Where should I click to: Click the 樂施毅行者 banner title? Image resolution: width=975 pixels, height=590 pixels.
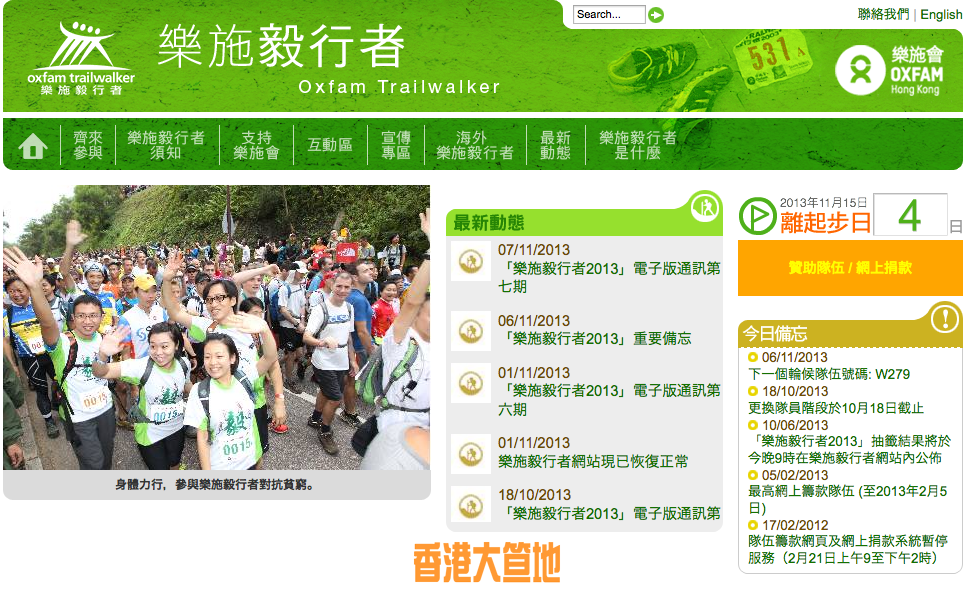click(281, 46)
